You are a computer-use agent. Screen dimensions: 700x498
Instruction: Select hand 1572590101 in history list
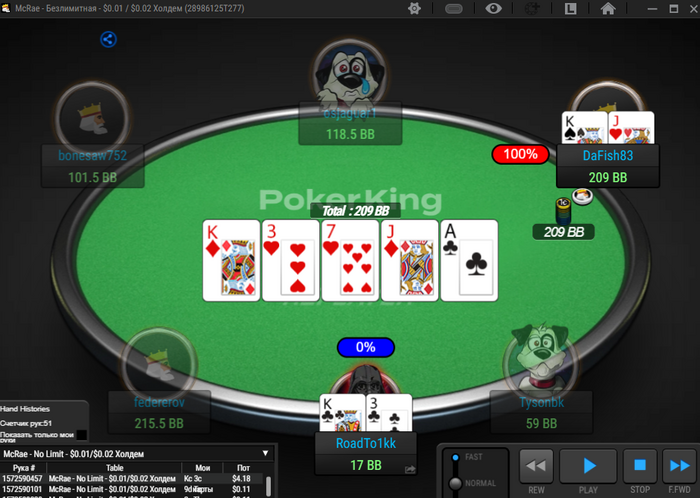coord(133,489)
